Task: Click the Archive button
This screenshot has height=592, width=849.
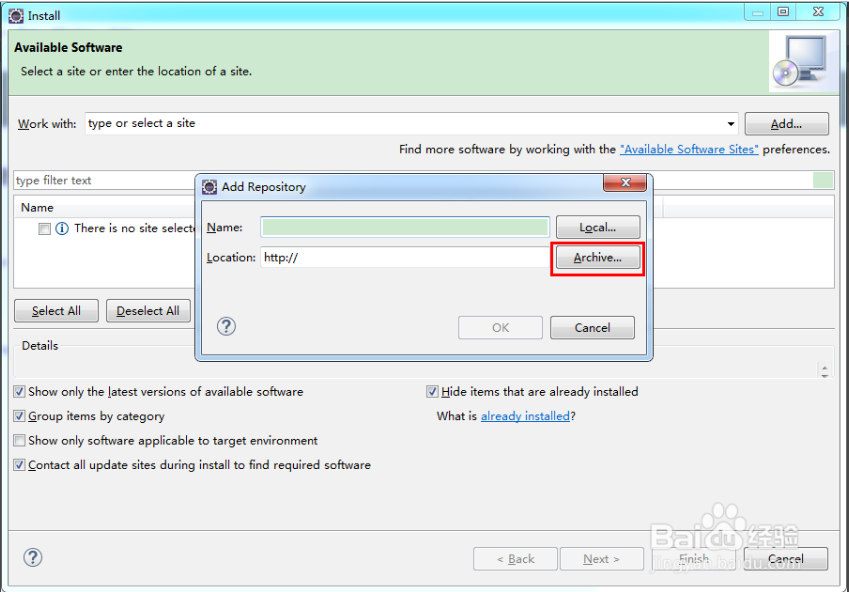Action: click(597, 258)
